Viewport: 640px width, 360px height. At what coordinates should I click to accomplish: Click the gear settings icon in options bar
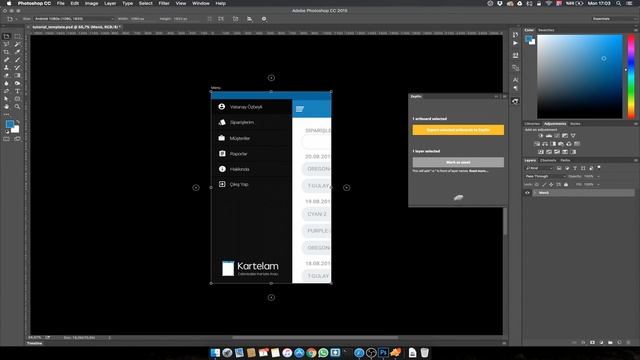point(264,19)
